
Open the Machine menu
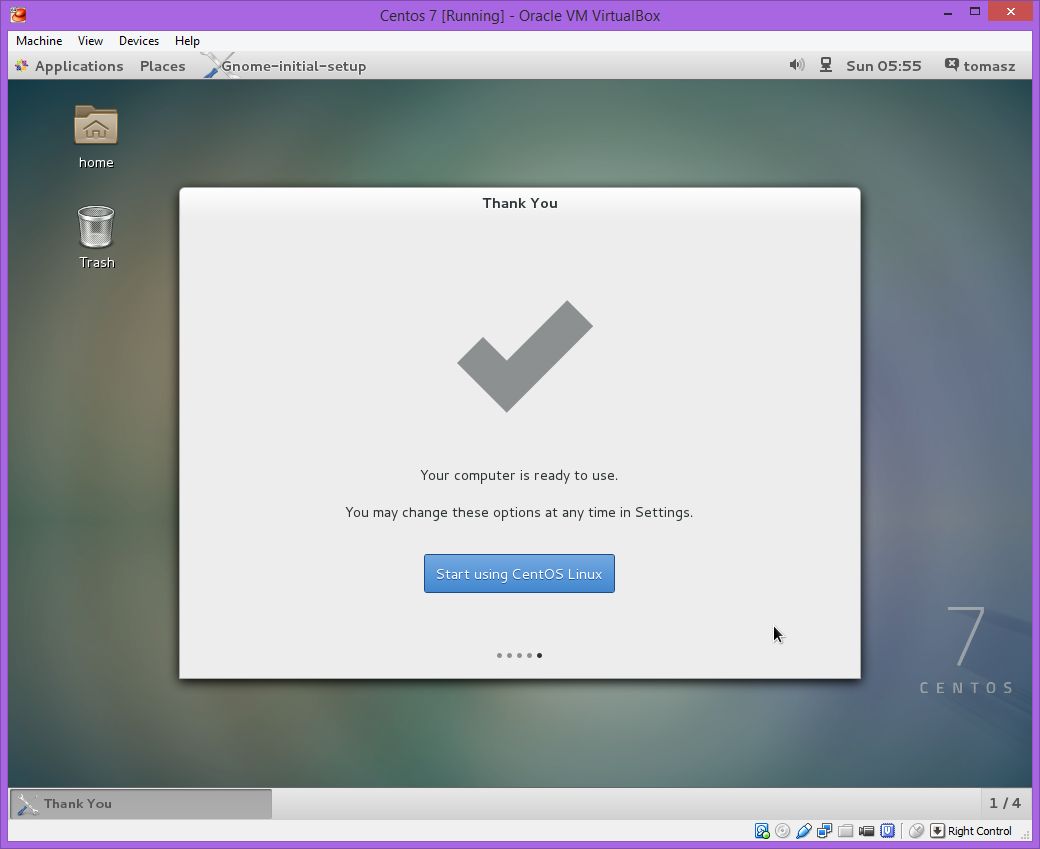coord(39,41)
